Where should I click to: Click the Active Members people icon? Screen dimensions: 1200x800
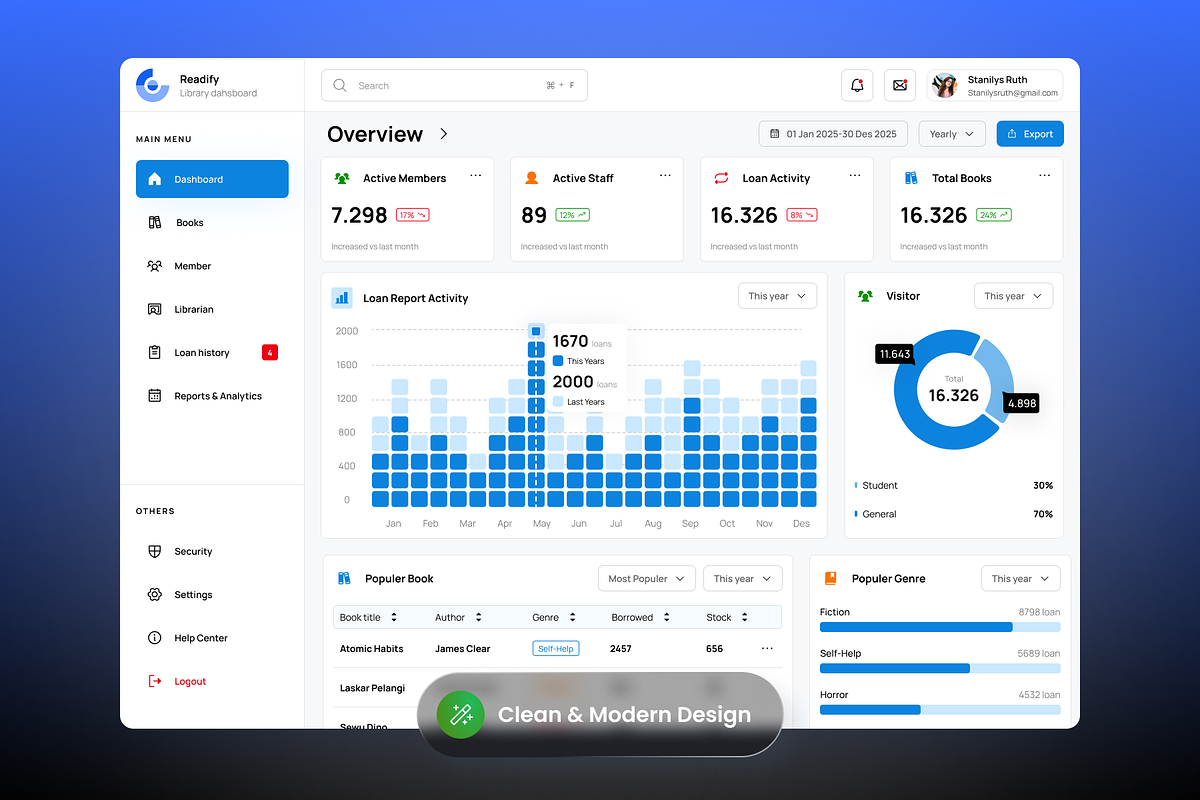tap(342, 178)
